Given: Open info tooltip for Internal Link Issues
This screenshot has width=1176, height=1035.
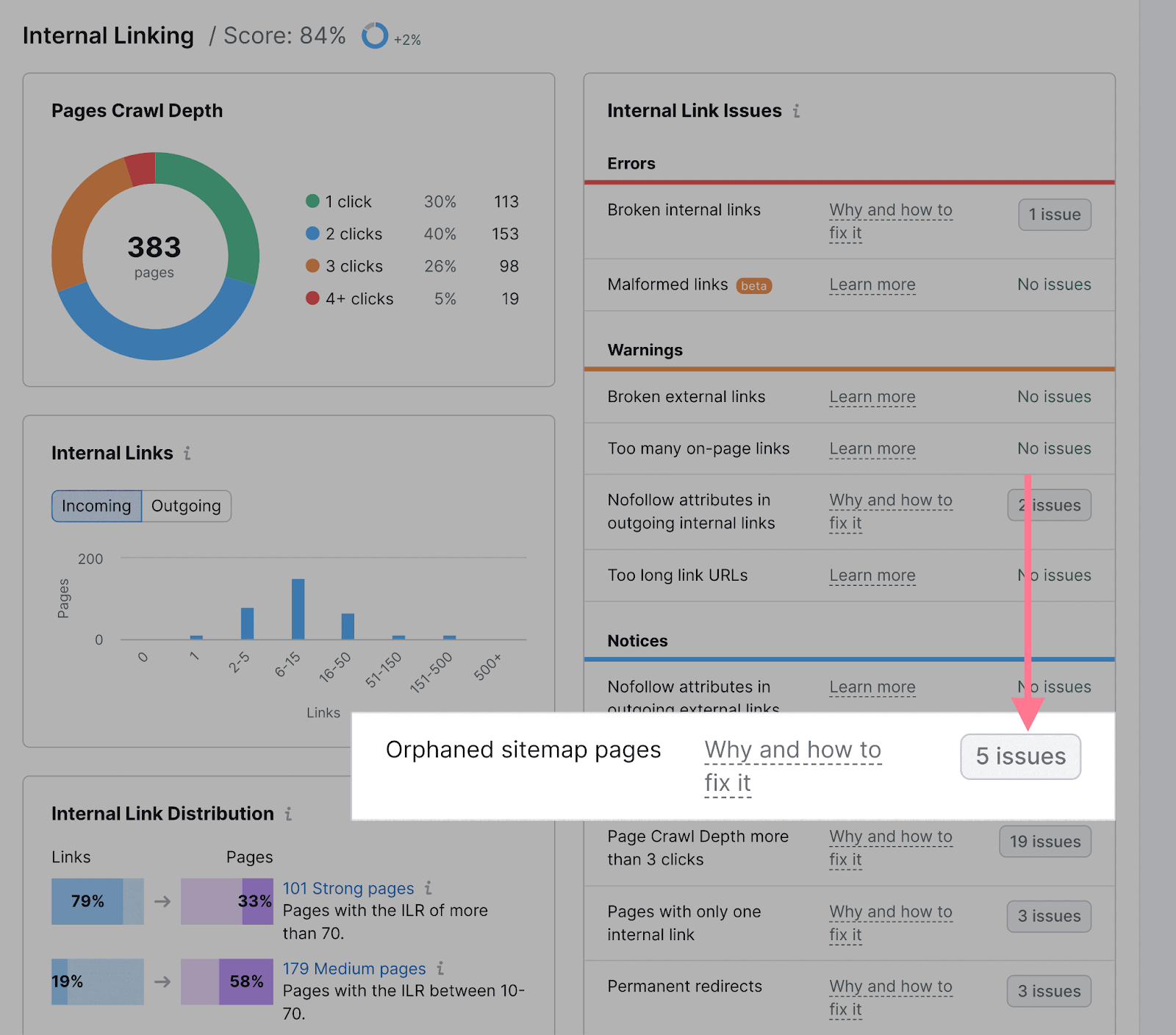Looking at the screenshot, I should point(797,111).
